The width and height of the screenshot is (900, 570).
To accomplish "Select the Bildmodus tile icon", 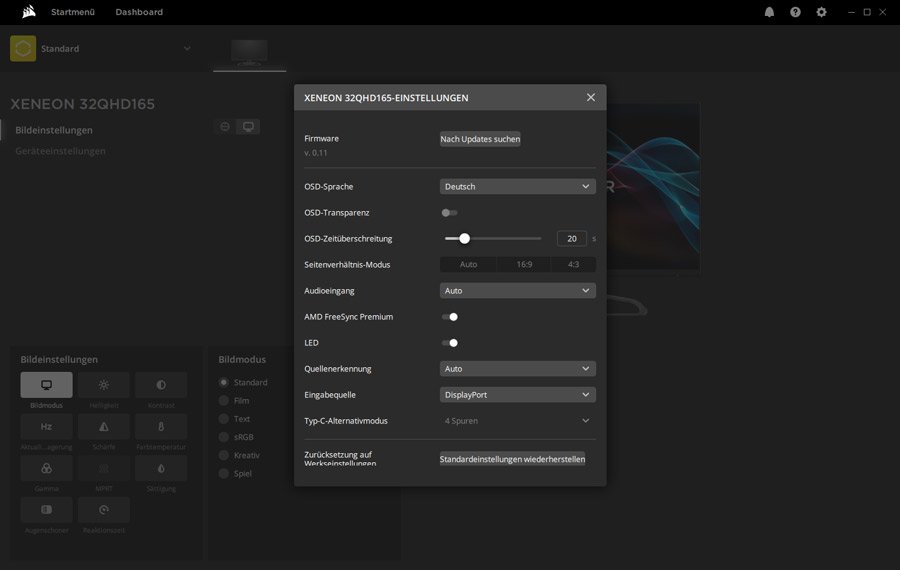I will pos(46,385).
